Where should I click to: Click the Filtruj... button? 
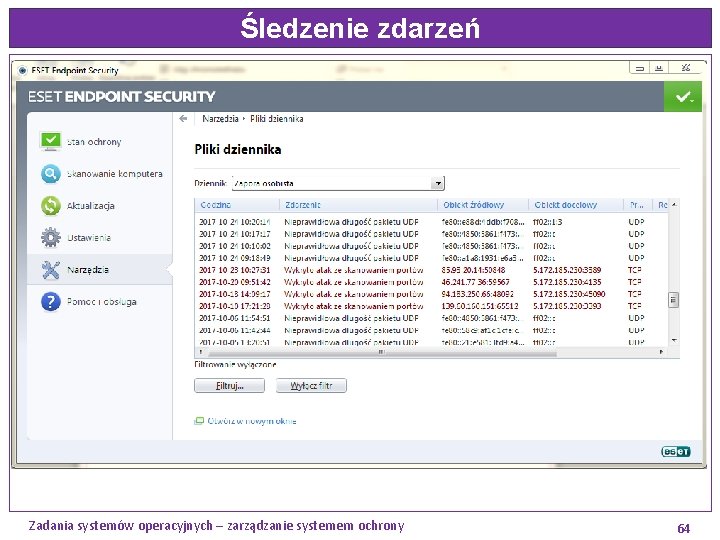pyautogui.click(x=230, y=386)
